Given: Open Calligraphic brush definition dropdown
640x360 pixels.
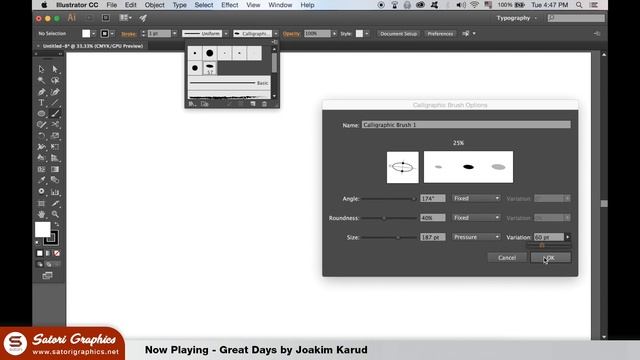Looking at the screenshot, I should coord(276,33).
